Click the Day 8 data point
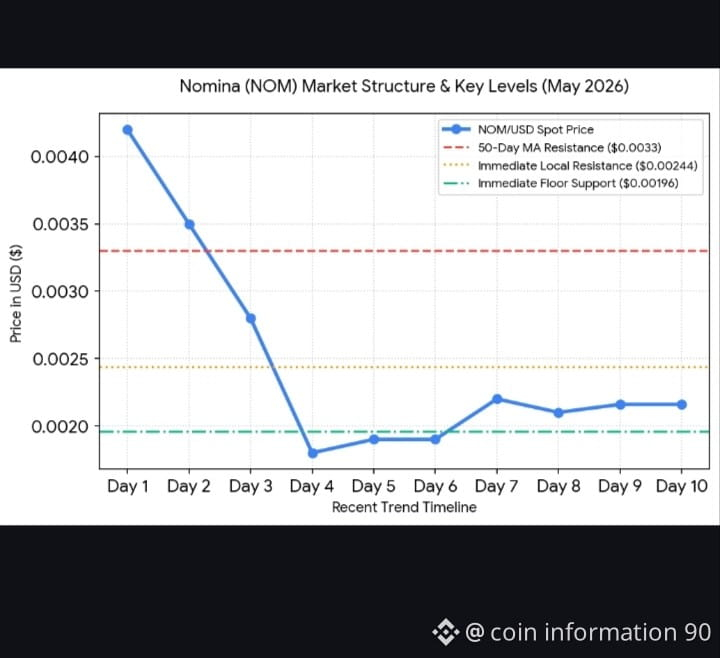This screenshot has height=658, width=720. pyautogui.click(x=558, y=413)
